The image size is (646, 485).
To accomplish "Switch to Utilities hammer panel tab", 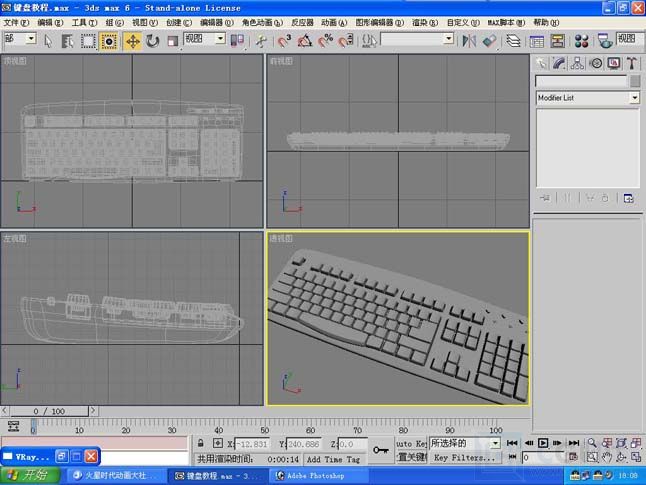I will click(632, 63).
